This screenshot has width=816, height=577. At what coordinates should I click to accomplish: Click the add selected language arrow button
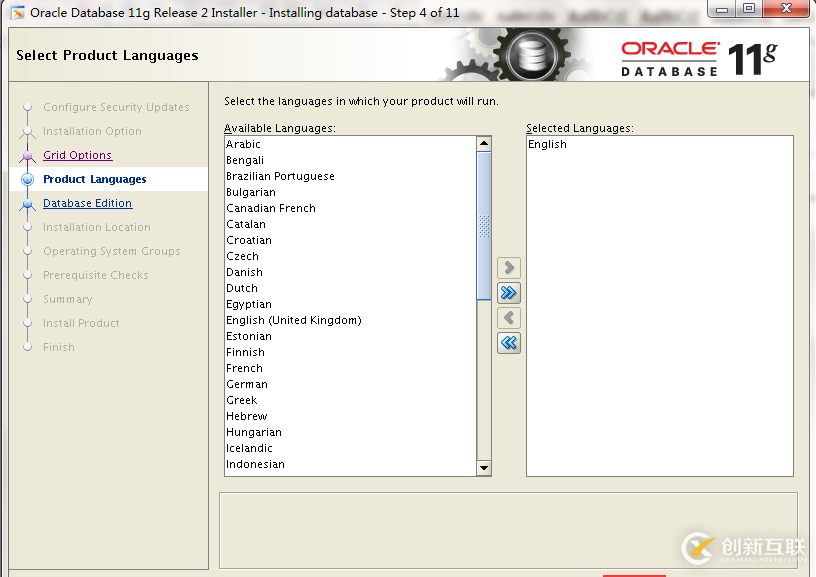(x=509, y=268)
